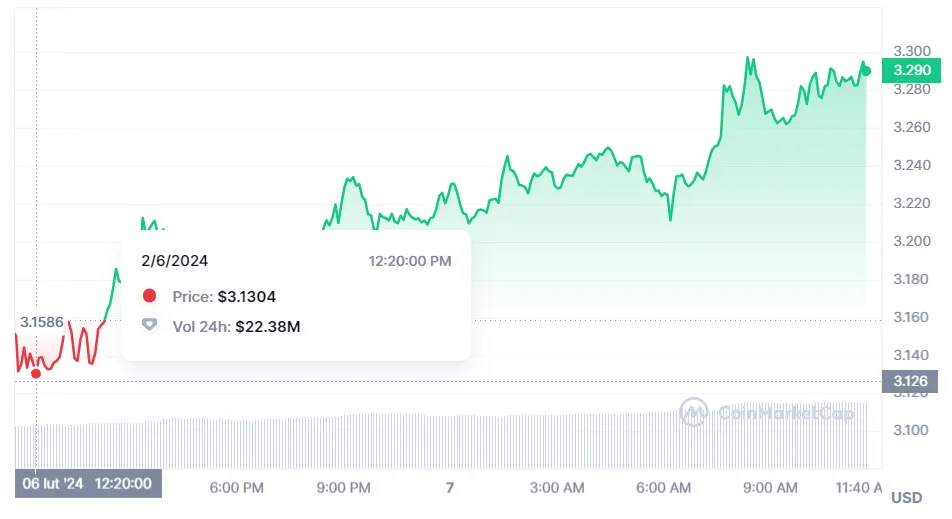Click the 9:00 AM time axis label
Screen dimensions: 952x519
[x=770, y=487]
